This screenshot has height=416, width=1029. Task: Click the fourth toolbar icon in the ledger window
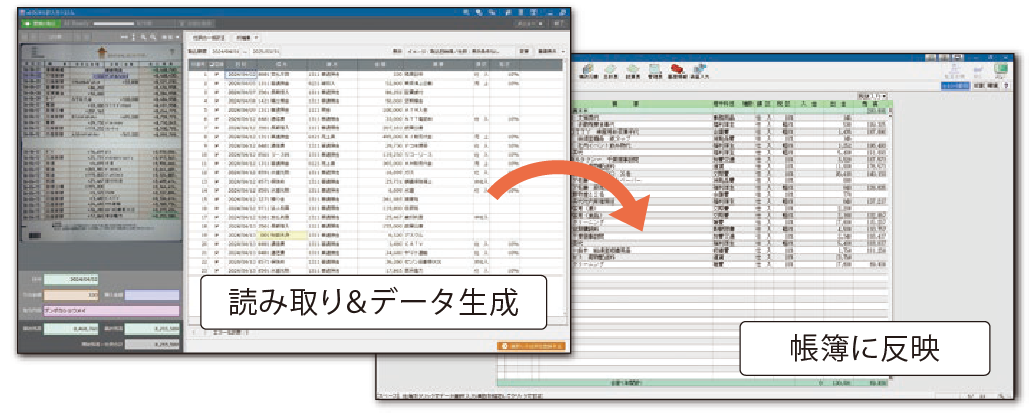pos(654,72)
